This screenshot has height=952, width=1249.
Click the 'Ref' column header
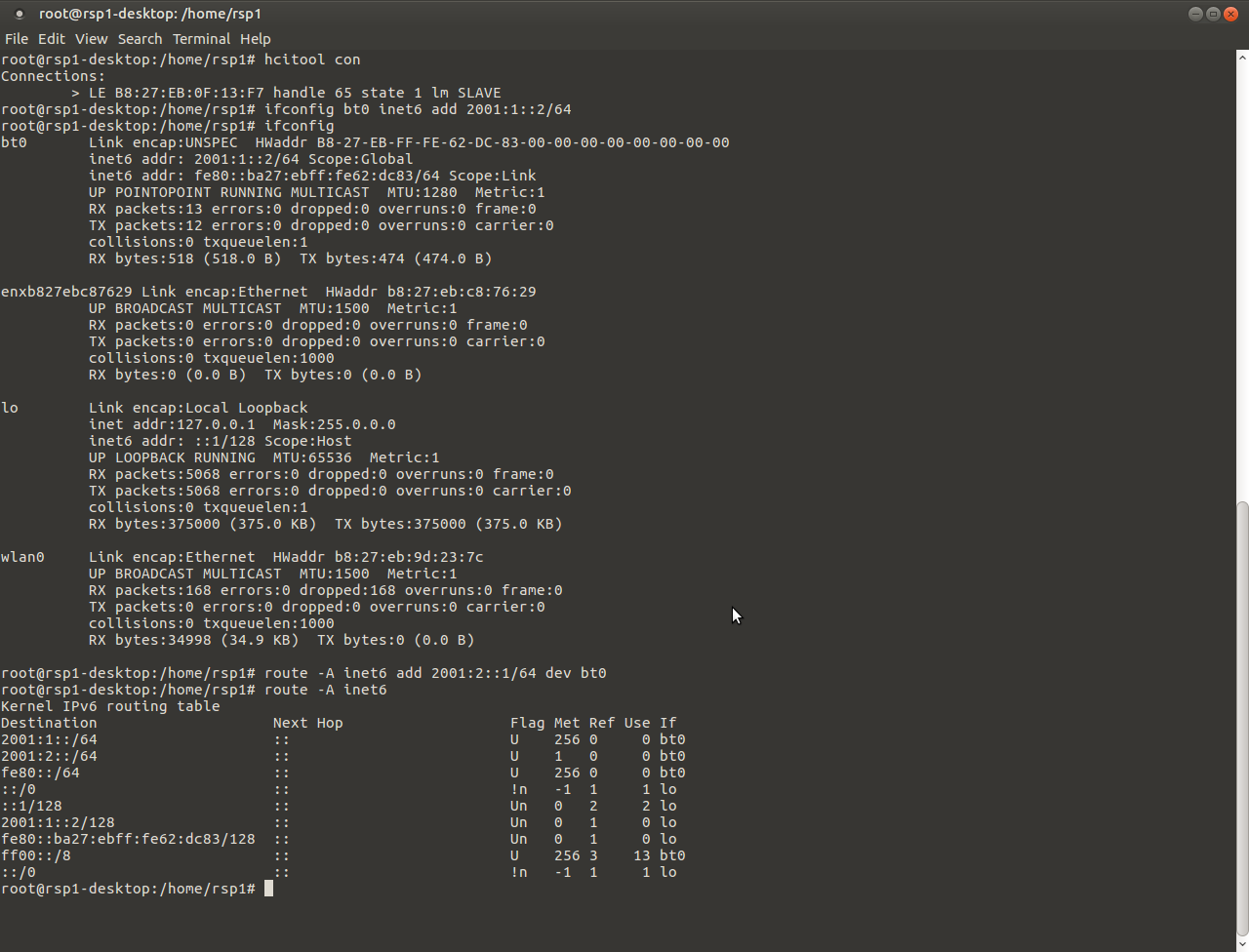click(x=602, y=723)
